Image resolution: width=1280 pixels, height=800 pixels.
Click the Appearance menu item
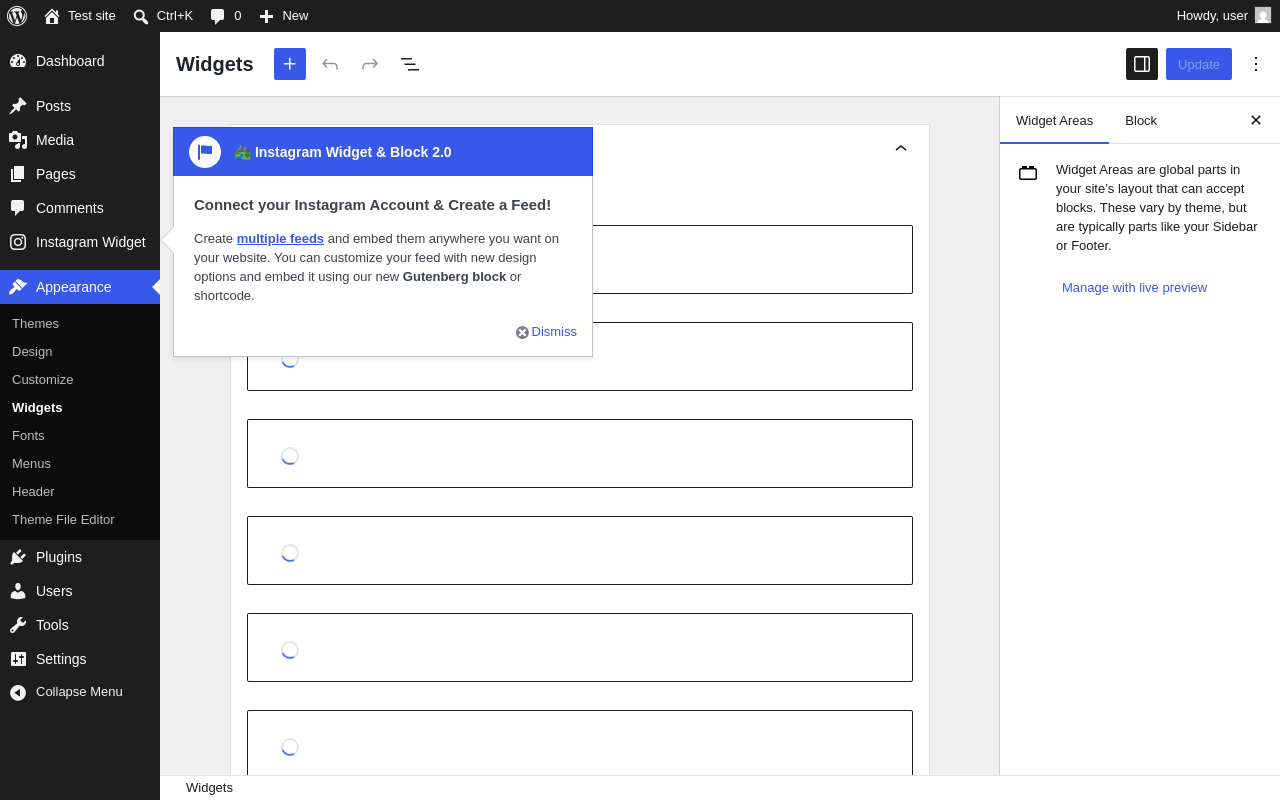pyautogui.click(x=80, y=287)
